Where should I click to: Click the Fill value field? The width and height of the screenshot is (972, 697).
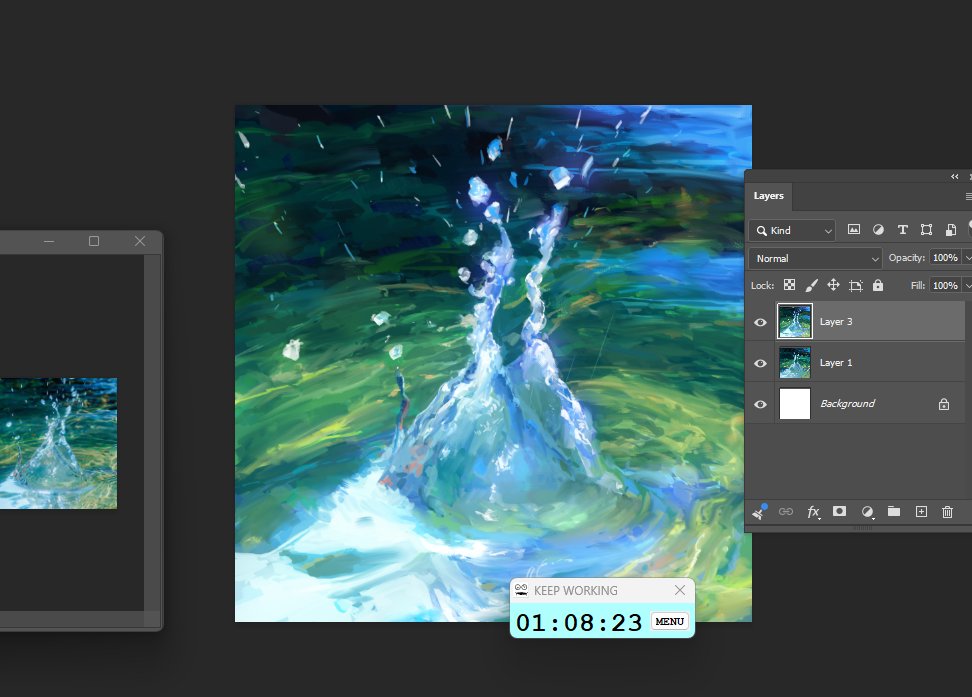pos(945,285)
